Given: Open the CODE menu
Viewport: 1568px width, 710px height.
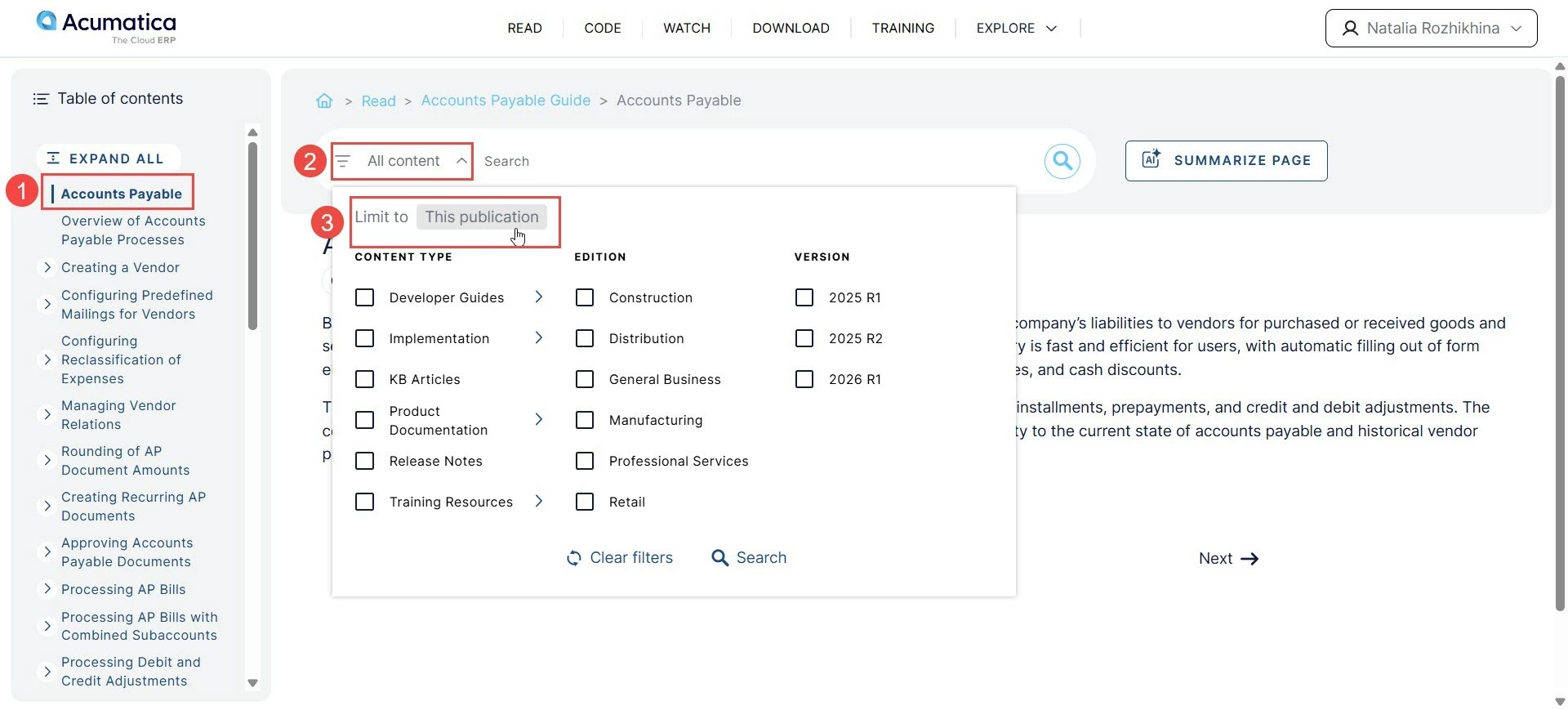Looking at the screenshot, I should (x=603, y=28).
